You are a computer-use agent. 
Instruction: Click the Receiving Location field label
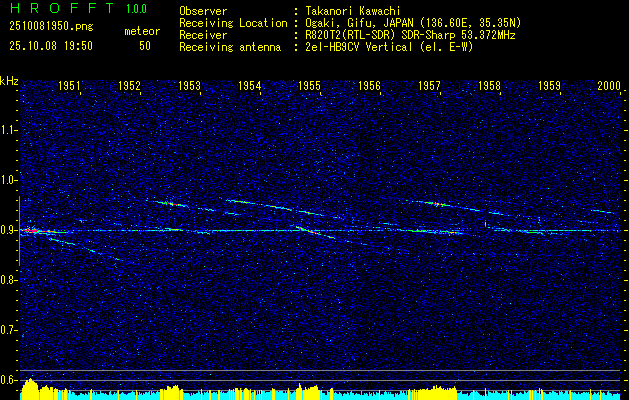tap(233, 23)
